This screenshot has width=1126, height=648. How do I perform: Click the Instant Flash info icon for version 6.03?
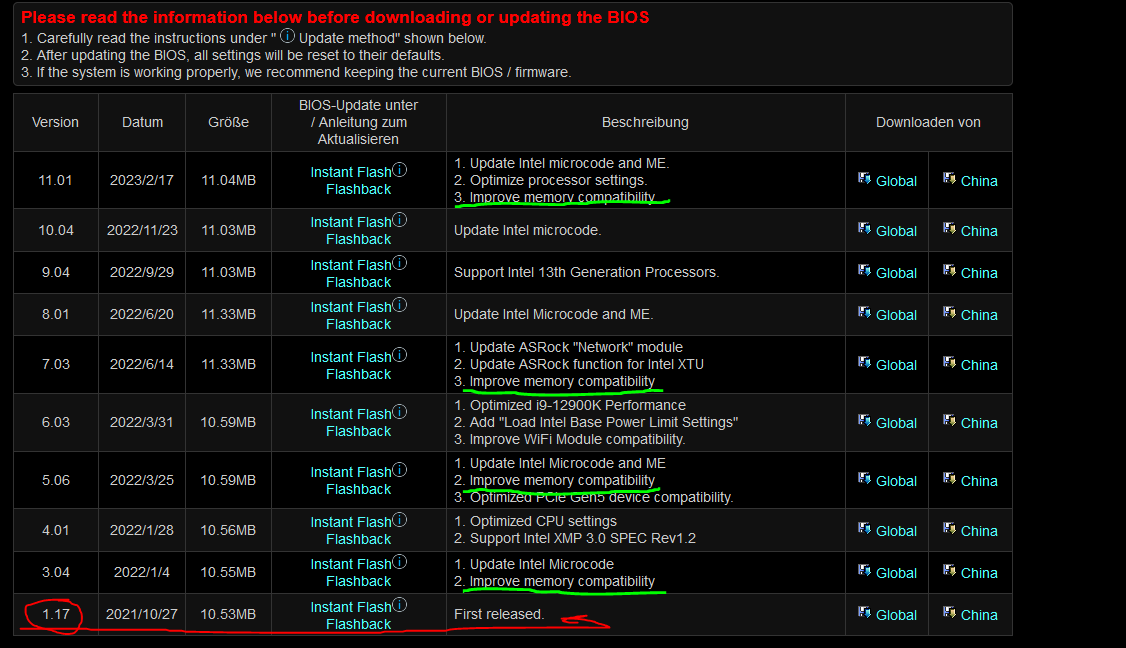[x=400, y=412]
